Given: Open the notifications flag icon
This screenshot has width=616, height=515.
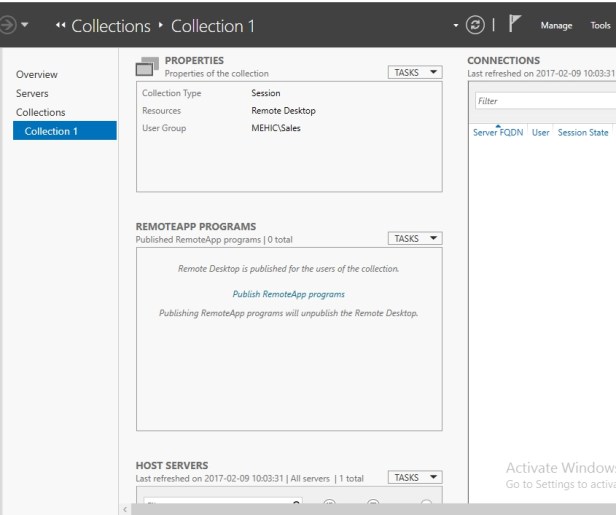Looking at the screenshot, I should pyautogui.click(x=516, y=25).
